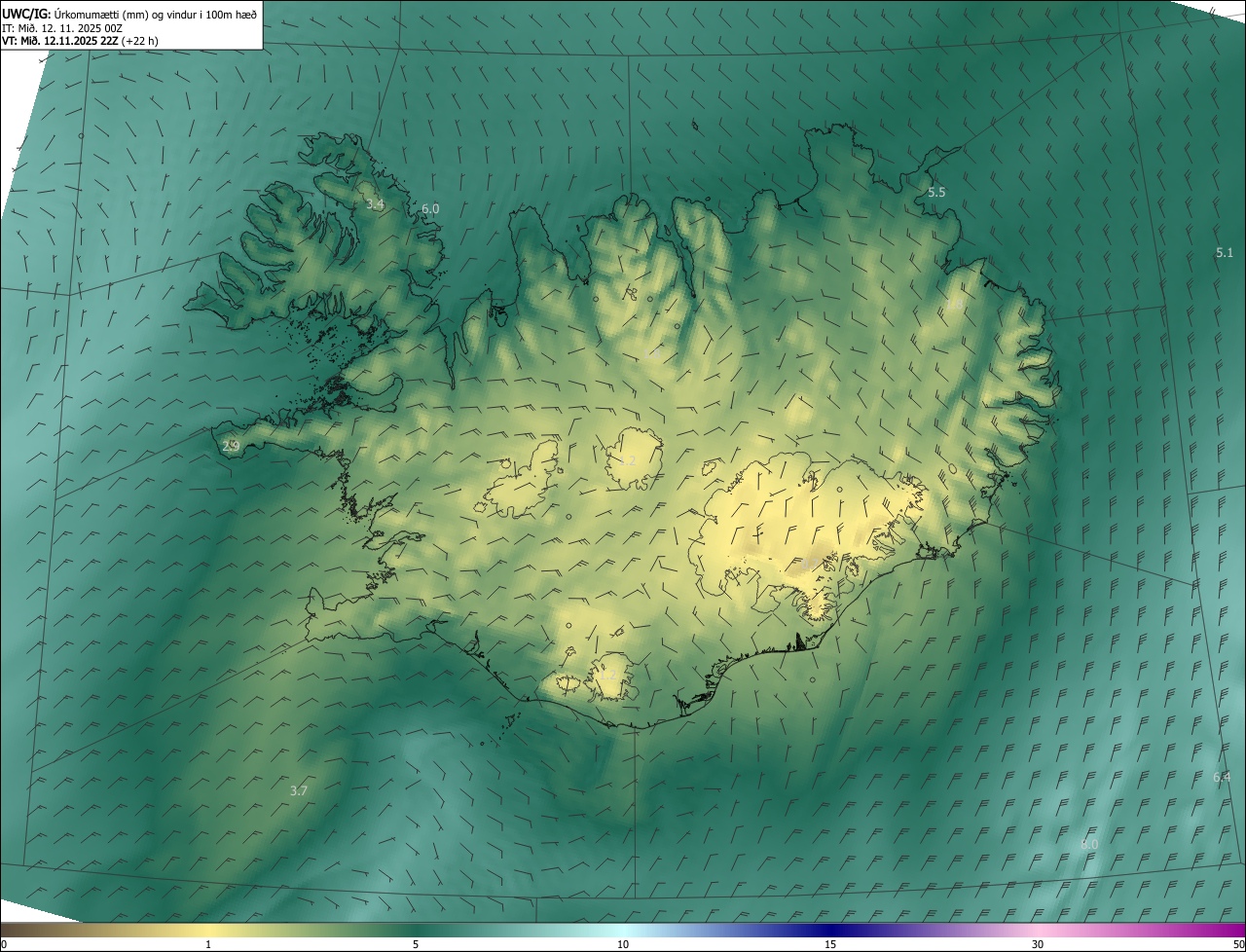This screenshot has width=1246, height=952.
Task: Click the 6.0 value label near the Westfjords
Action: 430,208
